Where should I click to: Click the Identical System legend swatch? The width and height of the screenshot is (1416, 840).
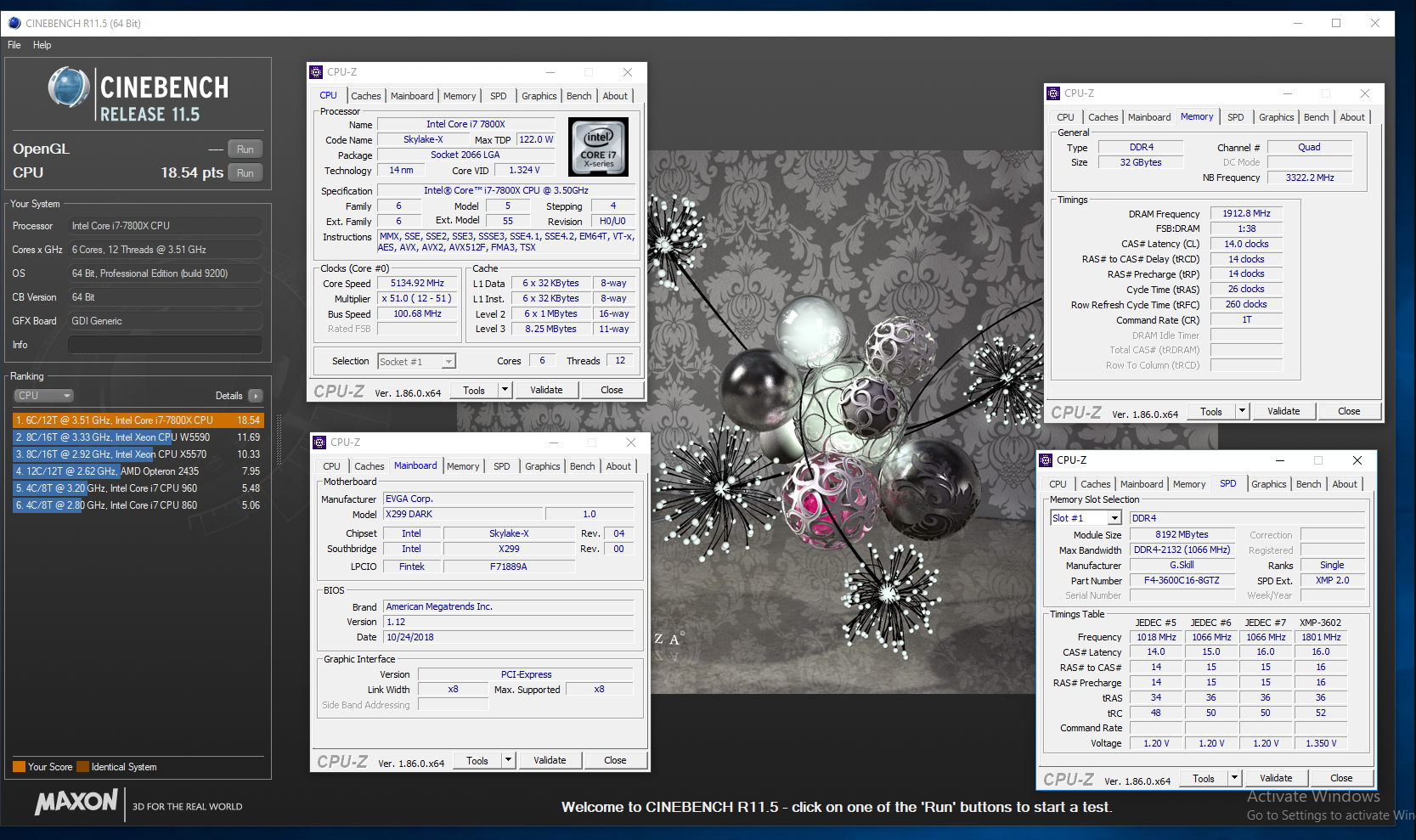[x=82, y=767]
